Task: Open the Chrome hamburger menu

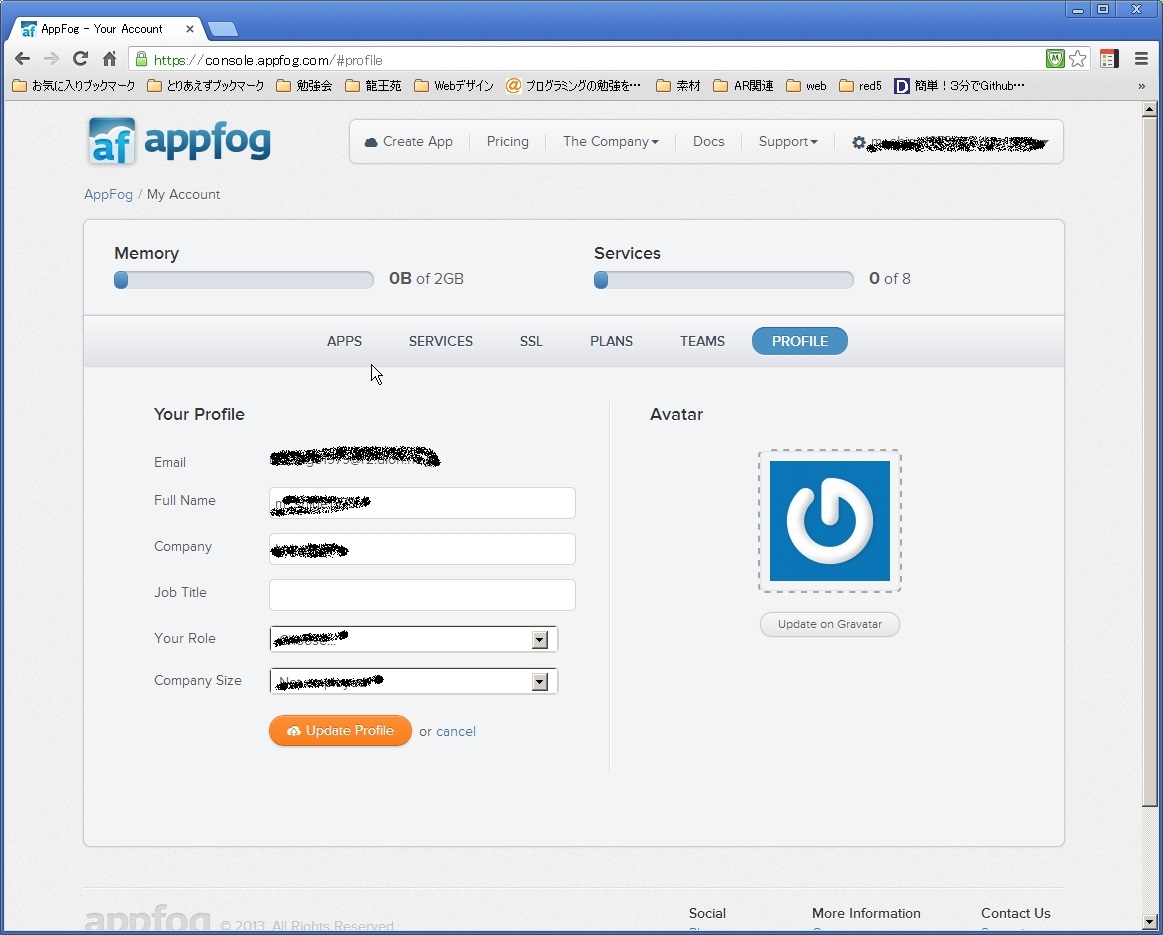Action: (1141, 59)
